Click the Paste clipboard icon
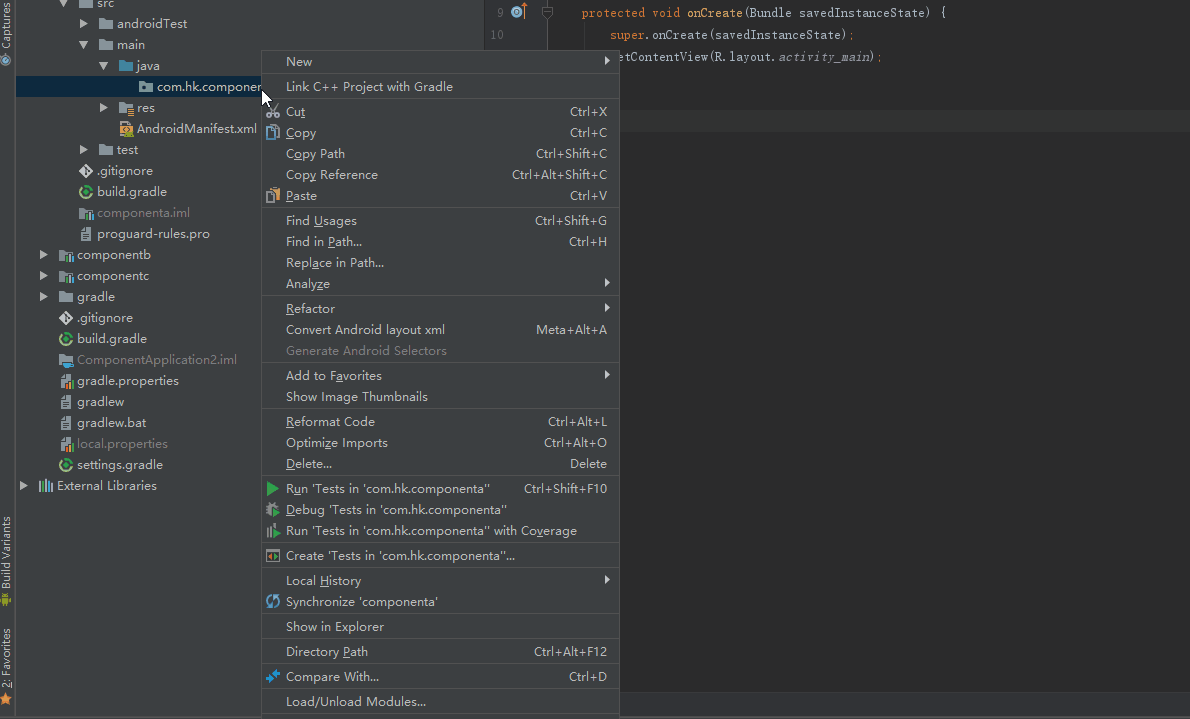The width and height of the screenshot is (1190, 719). point(272,196)
